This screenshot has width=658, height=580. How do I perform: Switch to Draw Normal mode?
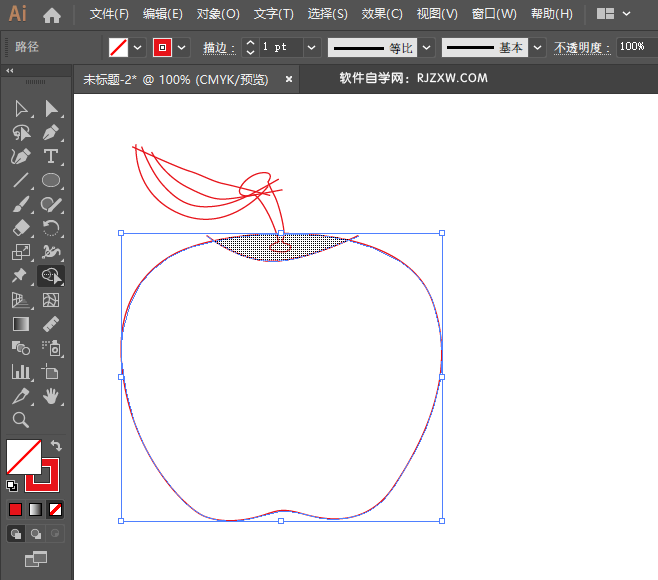16,534
